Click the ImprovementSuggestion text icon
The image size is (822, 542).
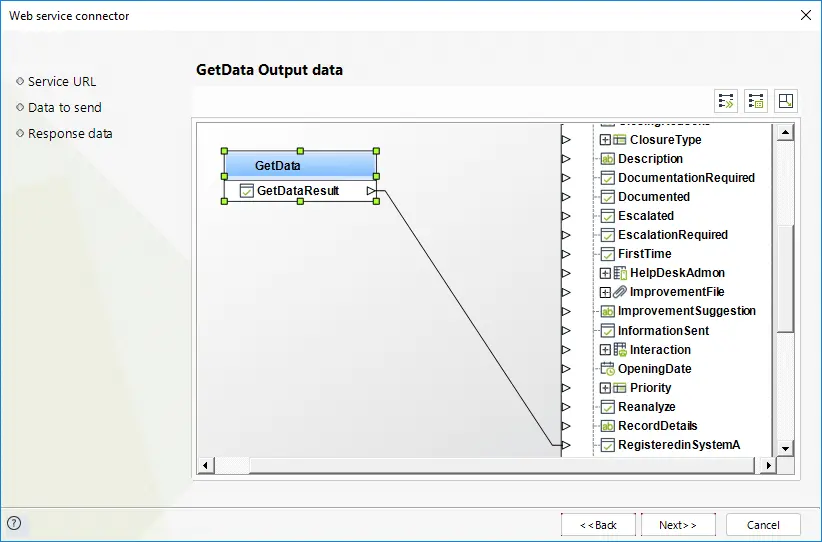click(x=607, y=311)
